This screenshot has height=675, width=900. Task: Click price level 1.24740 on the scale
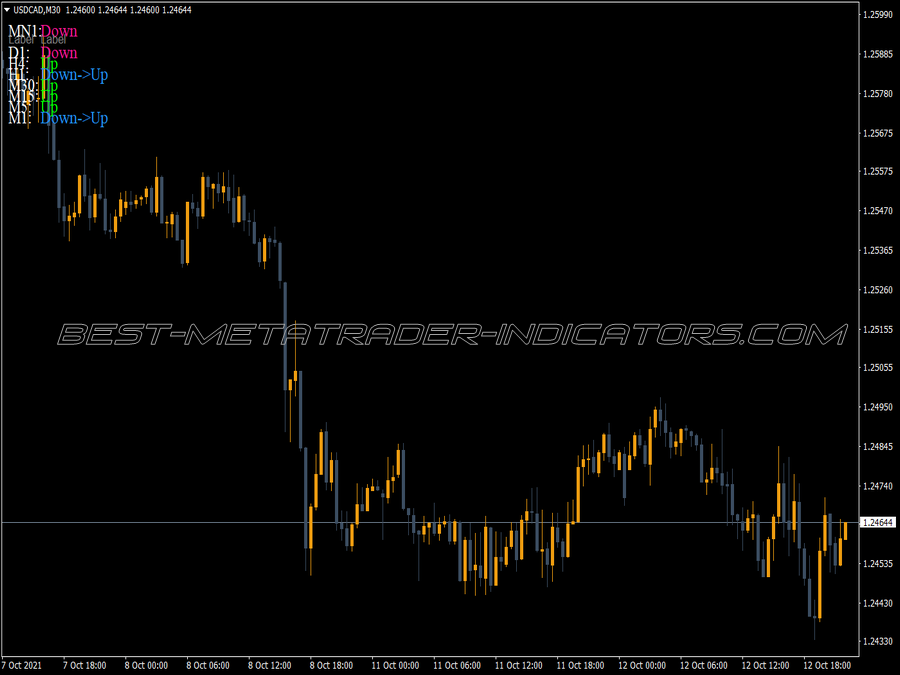pos(878,486)
